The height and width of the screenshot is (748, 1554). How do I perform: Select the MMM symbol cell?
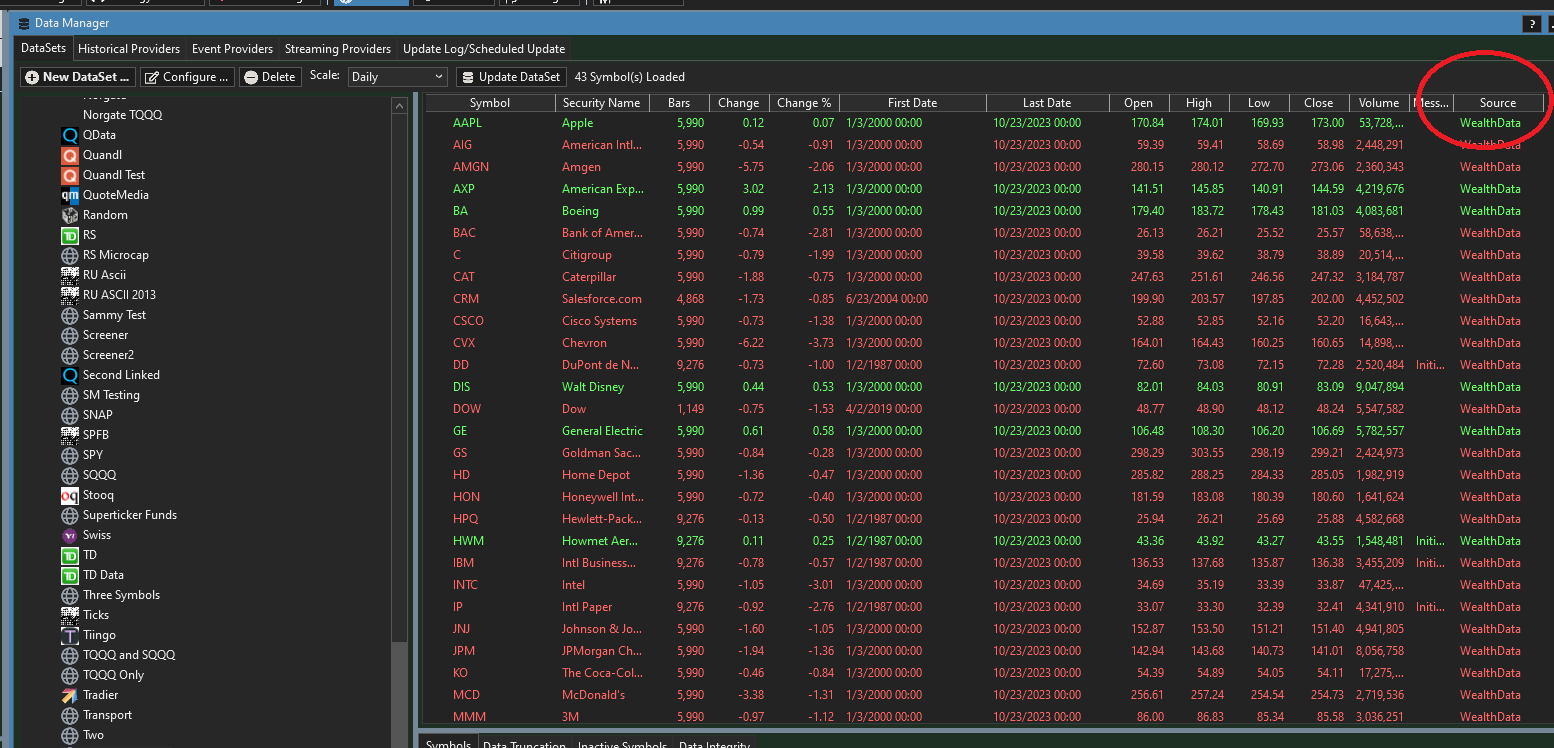[469, 717]
